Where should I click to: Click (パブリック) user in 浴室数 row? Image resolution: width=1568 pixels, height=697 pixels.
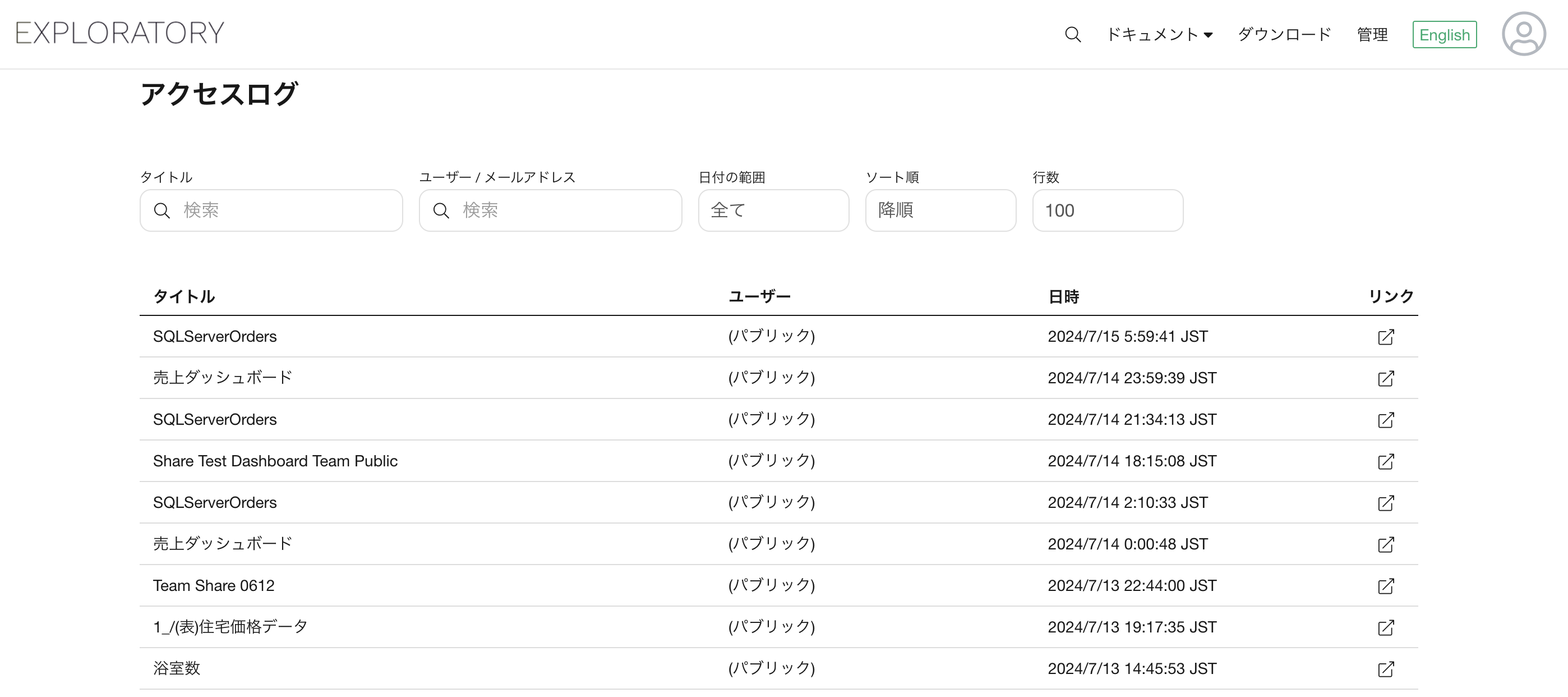coord(771,668)
